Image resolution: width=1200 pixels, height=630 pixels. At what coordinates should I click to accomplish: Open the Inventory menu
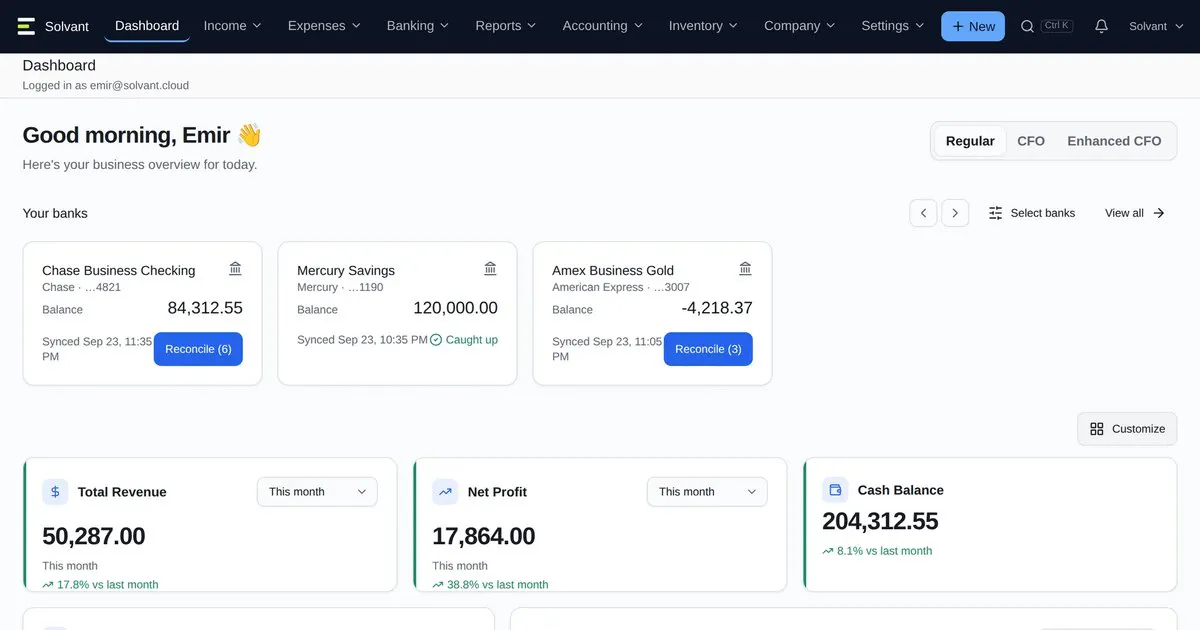703,26
